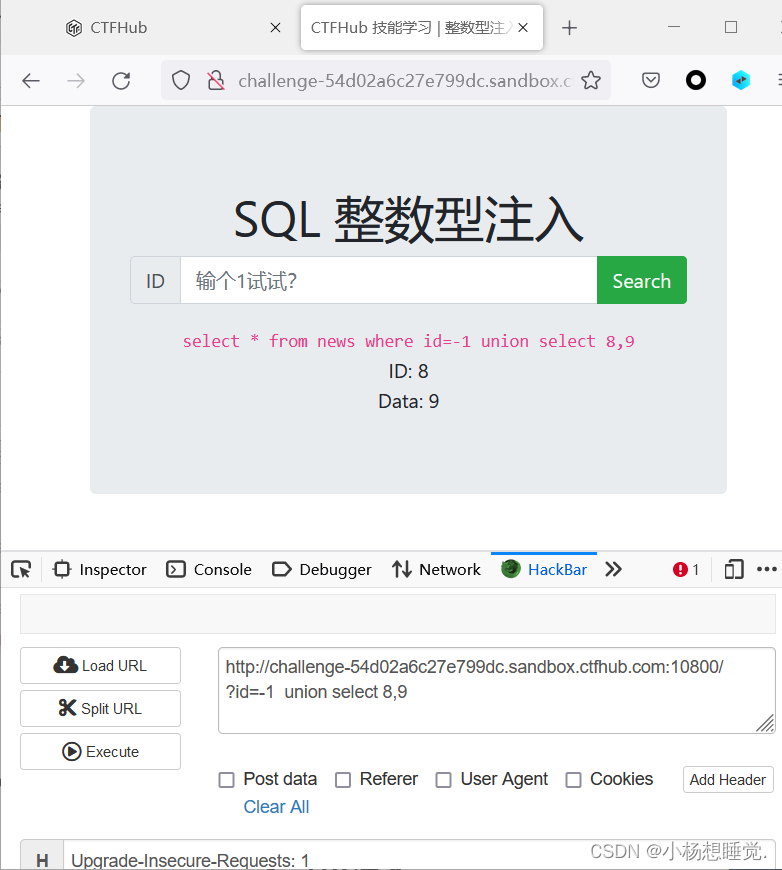782x870 pixels.
Task: Expand more devtools tabs chevron
Action: [613, 570]
